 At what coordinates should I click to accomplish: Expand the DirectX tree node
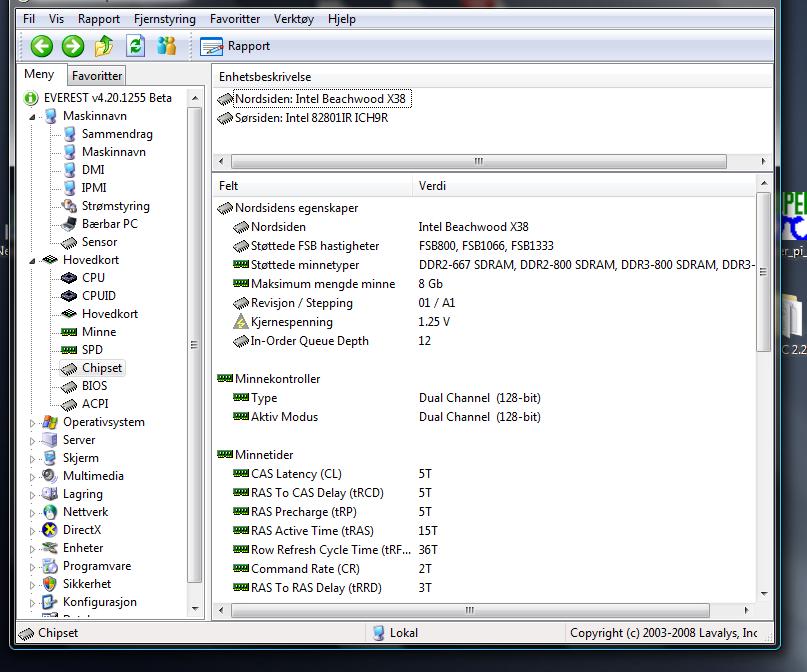click(x=32, y=531)
